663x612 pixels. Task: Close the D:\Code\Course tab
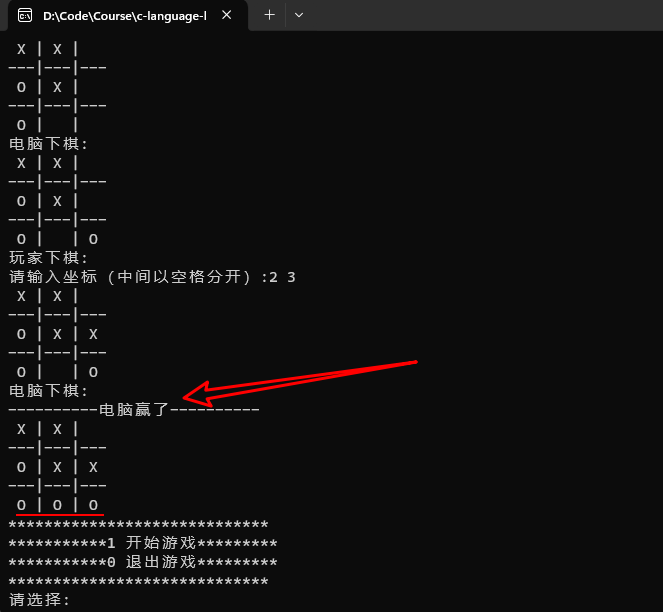227,15
